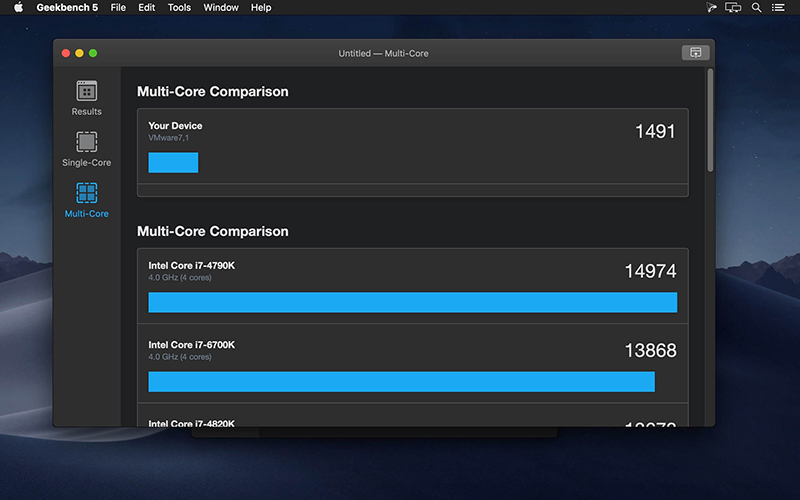Click the 1491 score value

click(655, 132)
